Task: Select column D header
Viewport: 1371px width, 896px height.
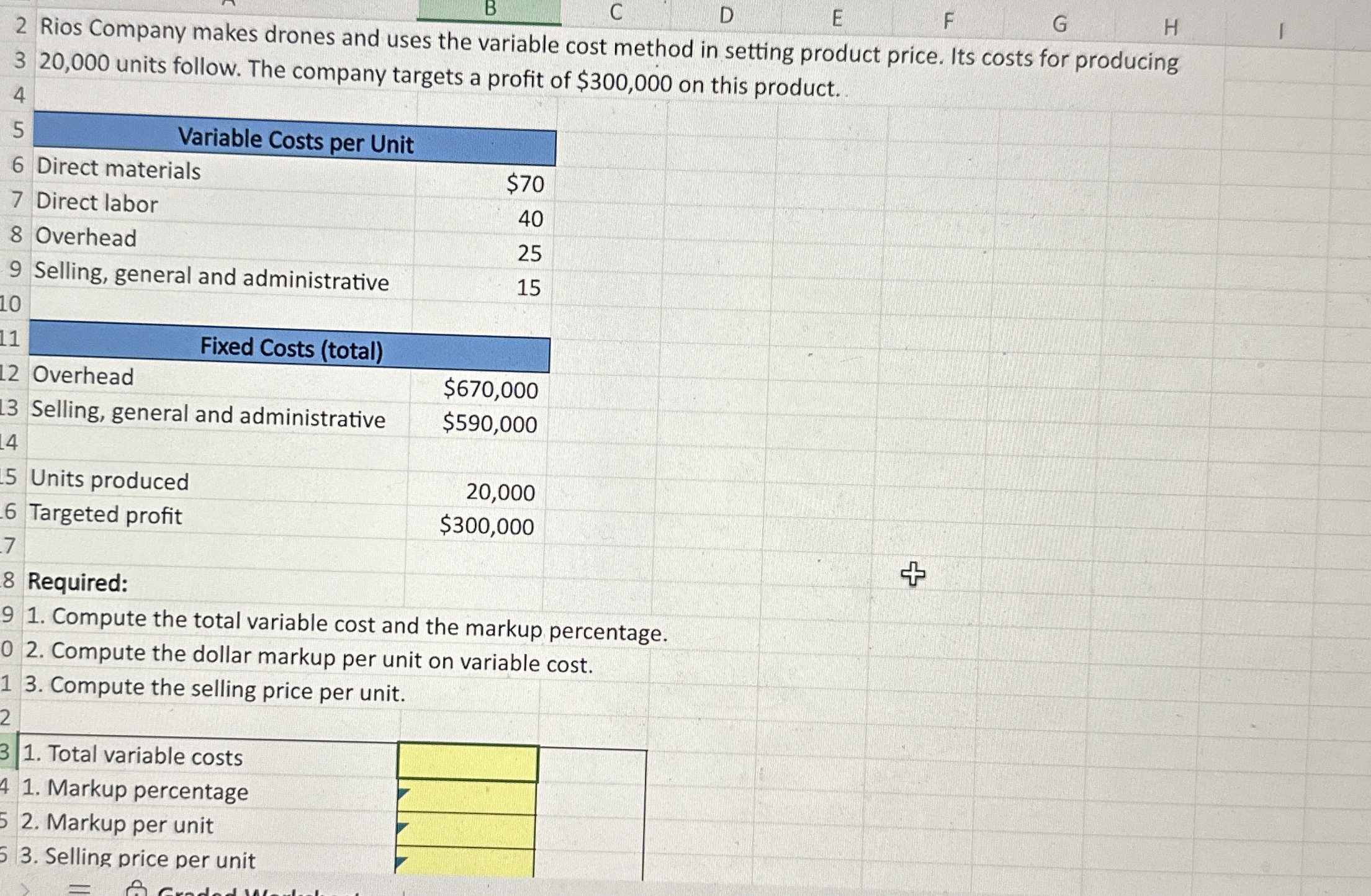Action: pyautogui.click(x=726, y=15)
